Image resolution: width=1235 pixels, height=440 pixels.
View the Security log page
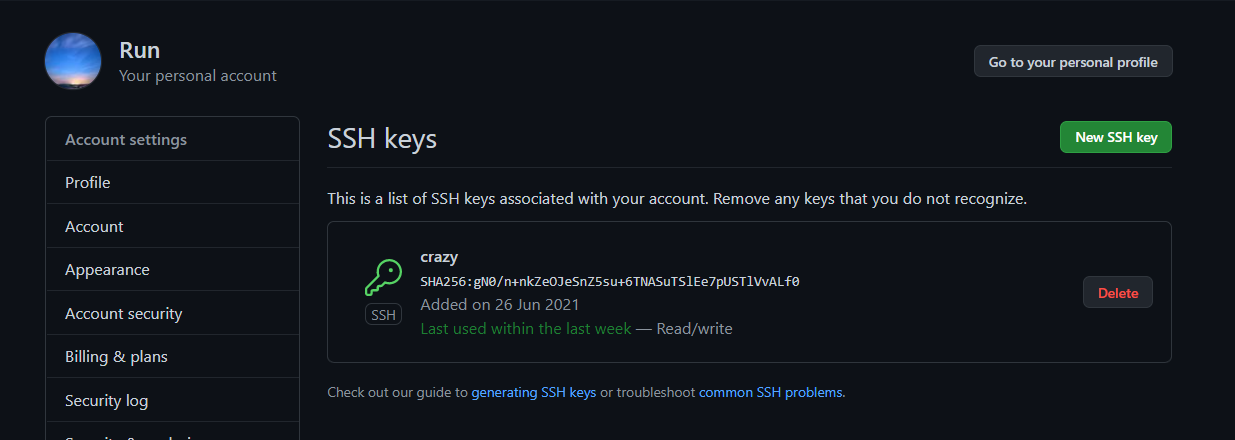coord(172,400)
